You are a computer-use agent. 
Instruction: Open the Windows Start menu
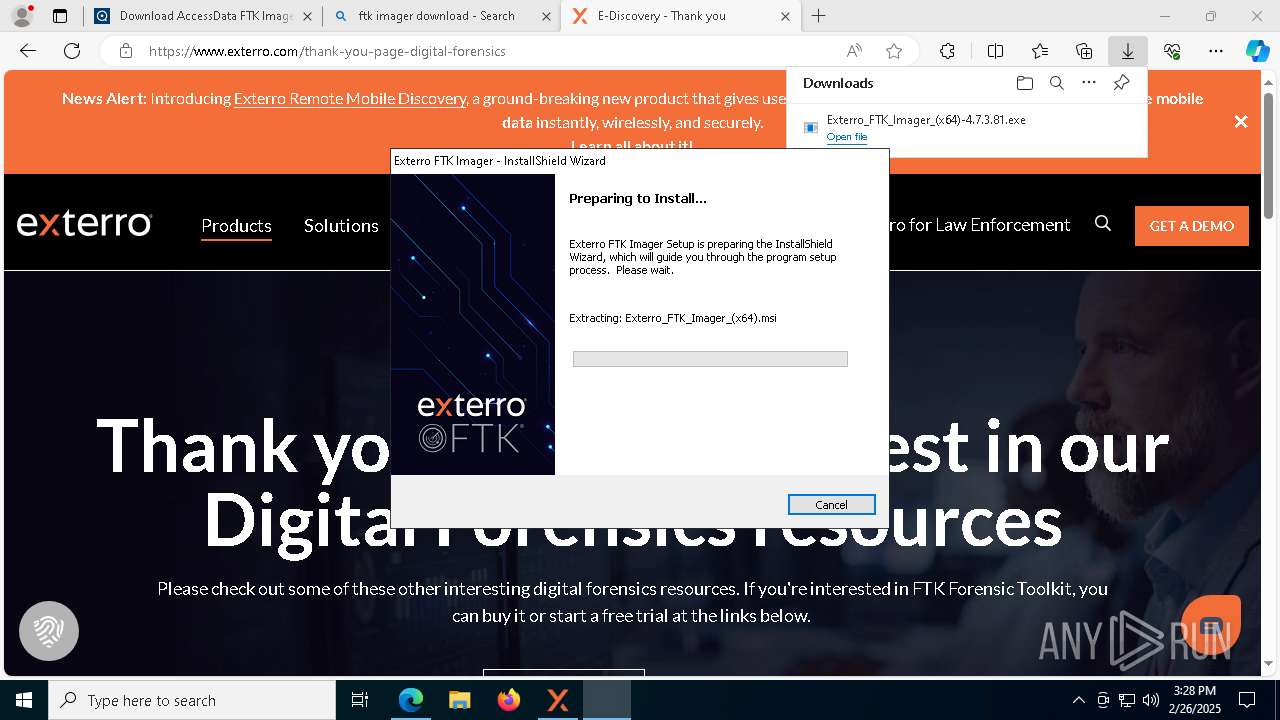(24, 700)
